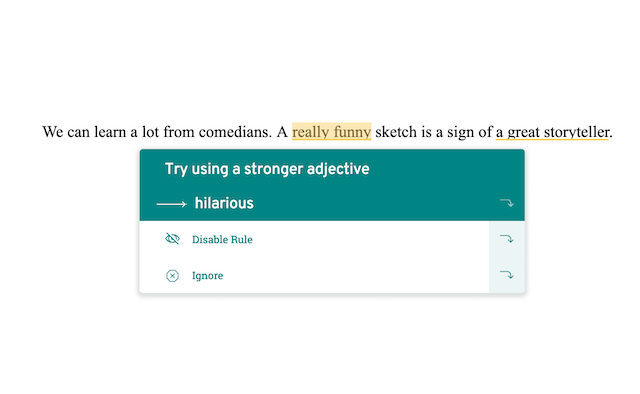Click the circled X Ignore icon

[x=172, y=276]
